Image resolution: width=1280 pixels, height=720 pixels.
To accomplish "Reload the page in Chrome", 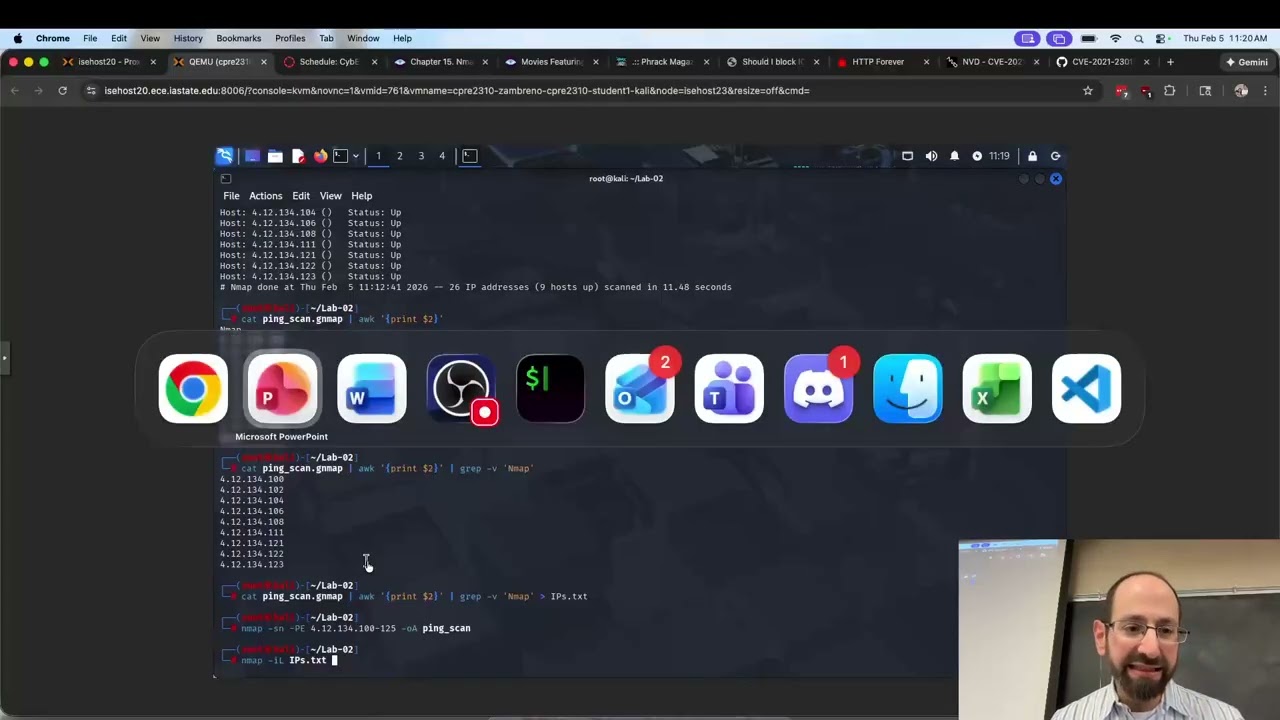I will pos(62,91).
